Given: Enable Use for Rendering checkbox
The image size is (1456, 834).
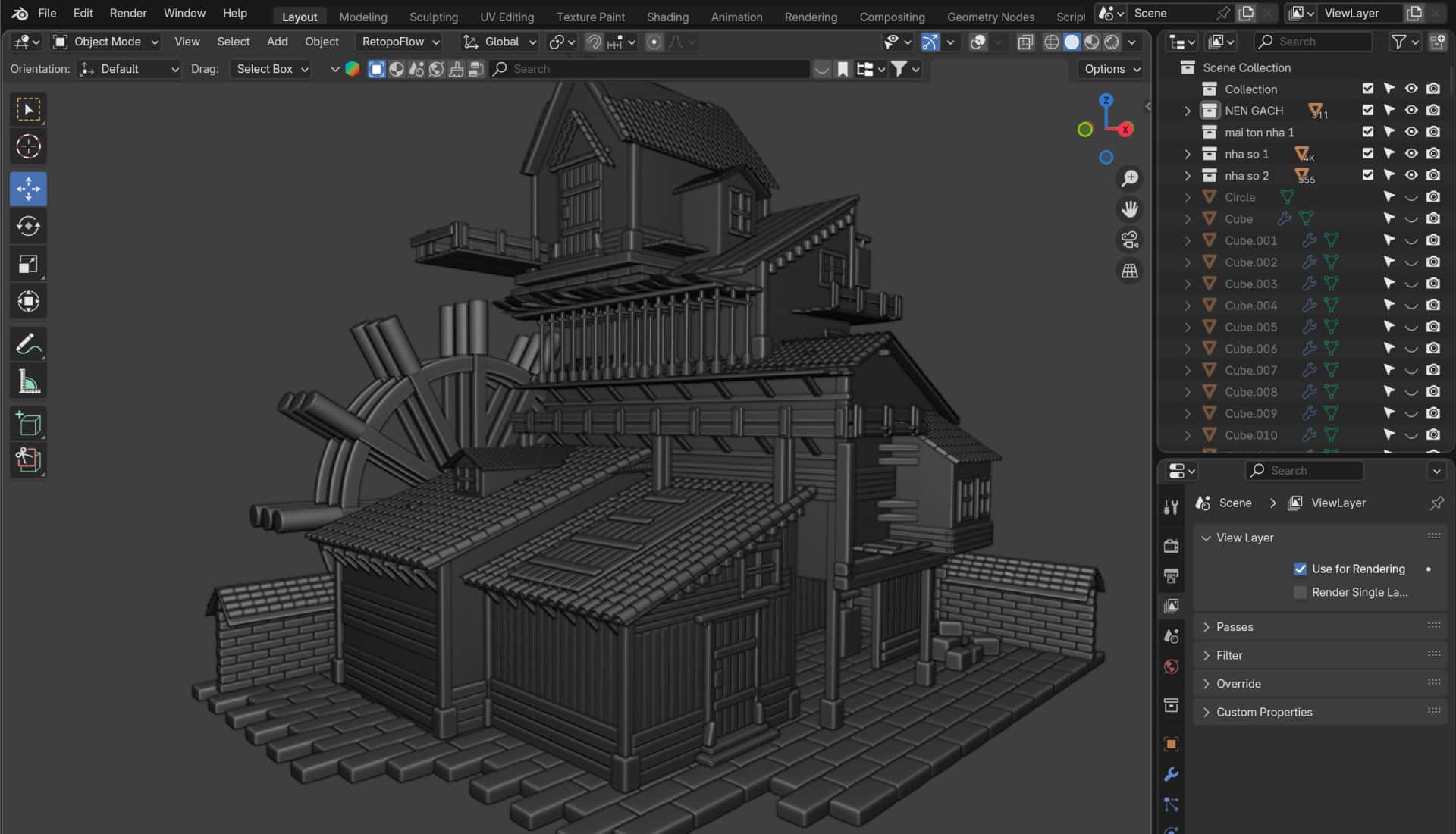Looking at the screenshot, I should pyautogui.click(x=1301, y=569).
